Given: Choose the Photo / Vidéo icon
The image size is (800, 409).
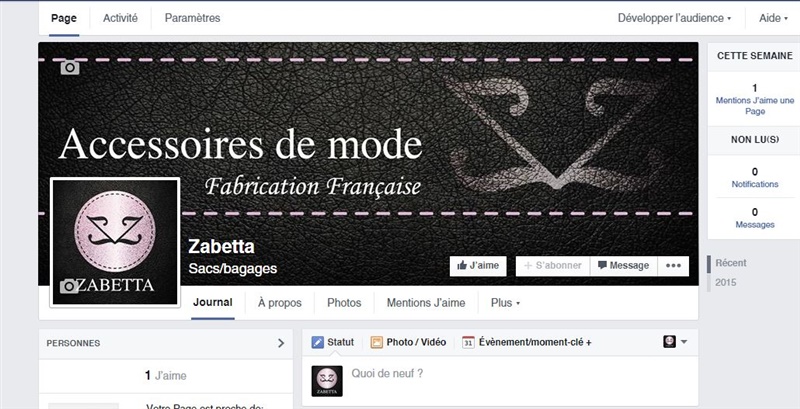Looking at the screenshot, I should 377,342.
